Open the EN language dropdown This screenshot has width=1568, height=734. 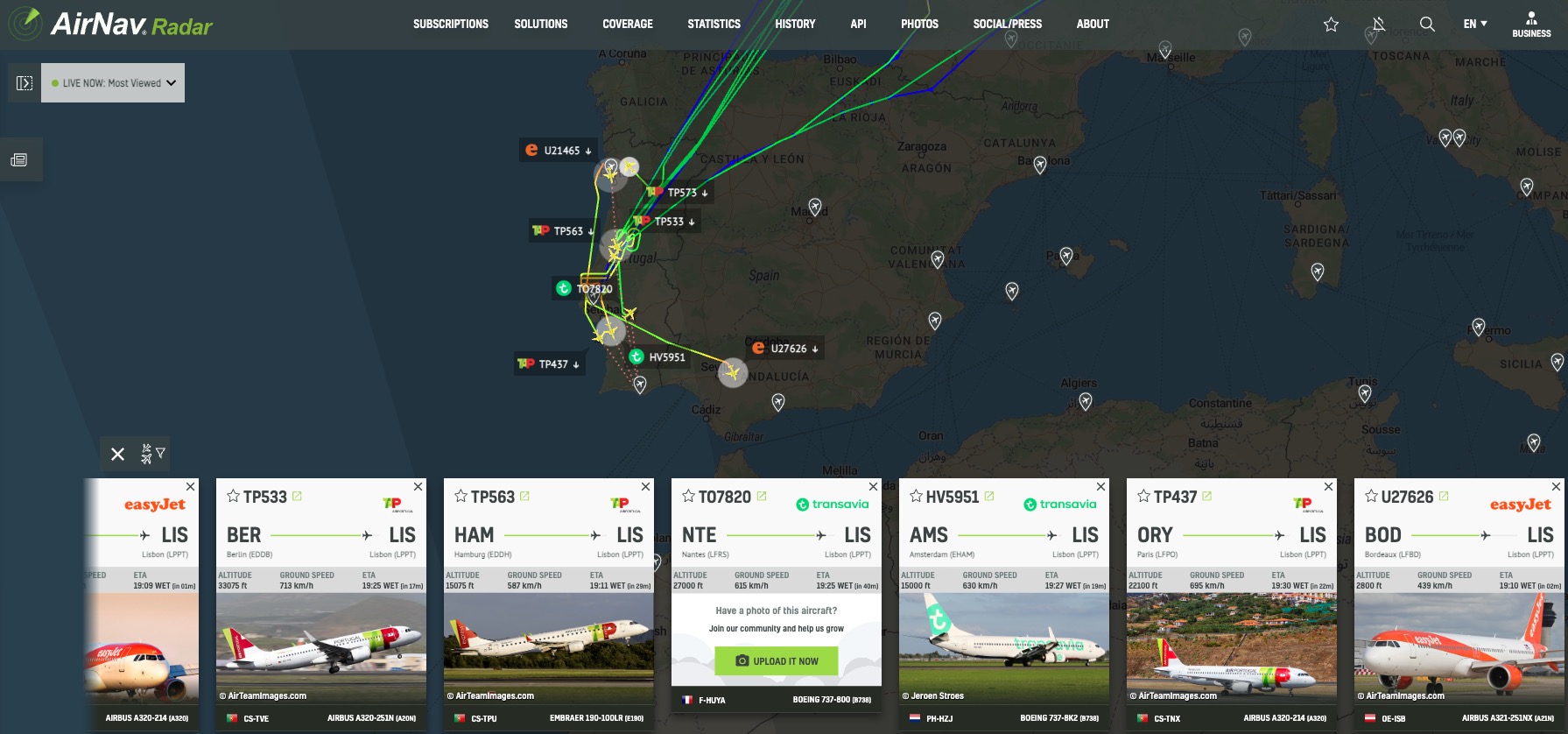pyautogui.click(x=1475, y=25)
